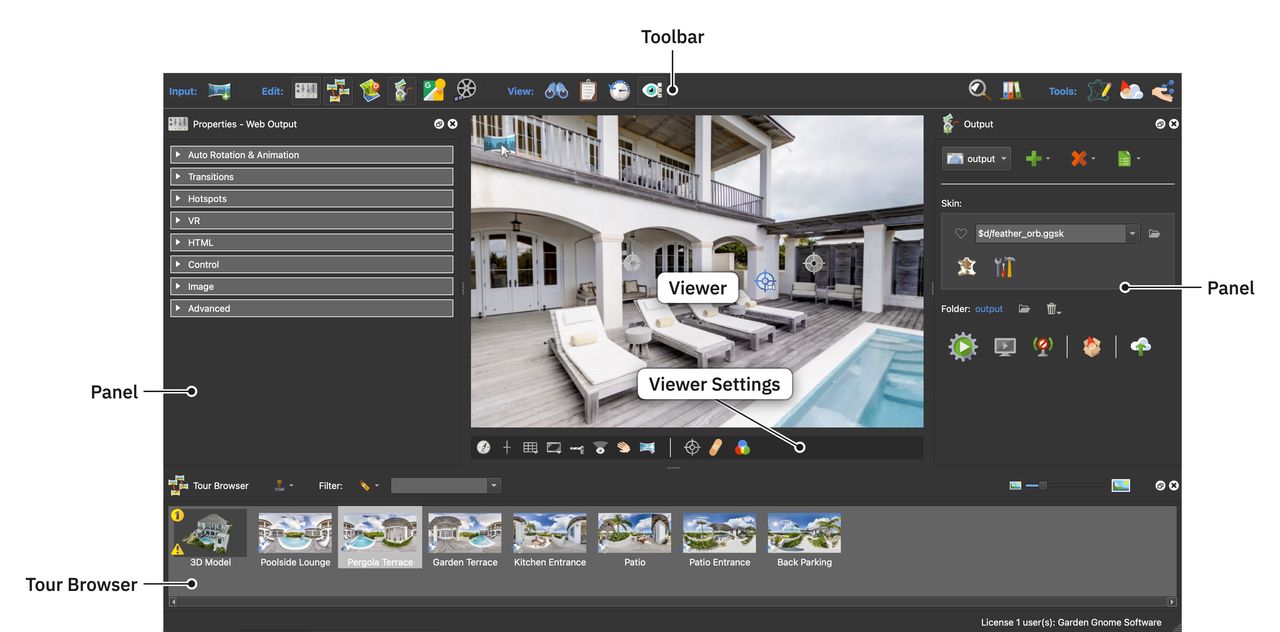Image resolution: width=1280 pixels, height=632 pixels.
Task: Click the compass icon in viewer settings
Action: click(x=484, y=447)
